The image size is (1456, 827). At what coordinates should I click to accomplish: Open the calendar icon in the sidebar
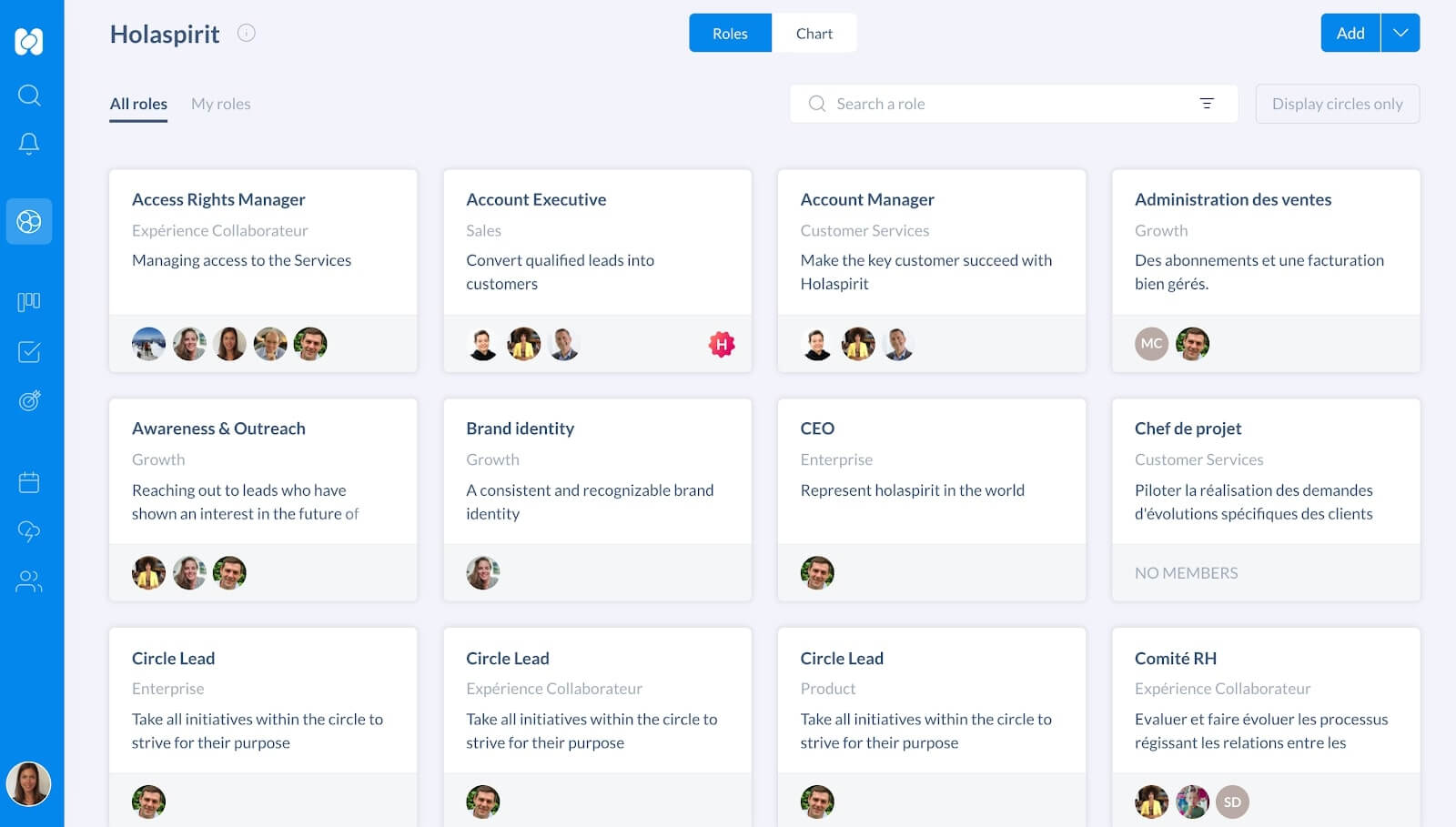point(29,482)
